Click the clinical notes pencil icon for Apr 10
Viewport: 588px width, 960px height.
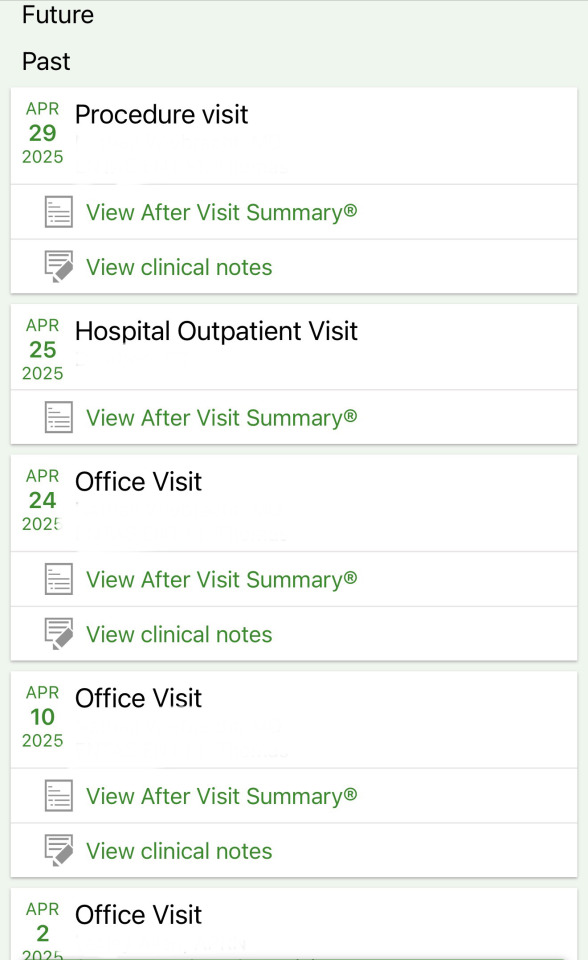coord(59,850)
